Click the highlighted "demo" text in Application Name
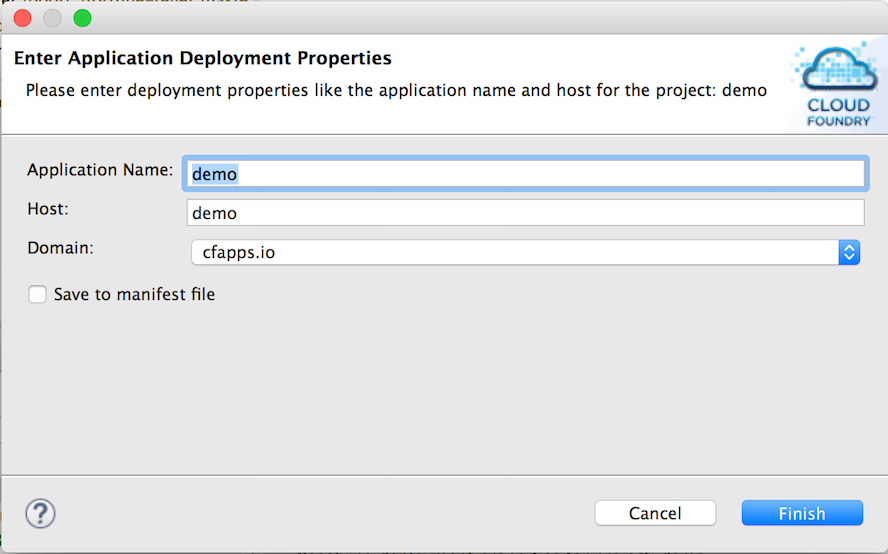 point(215,174)
